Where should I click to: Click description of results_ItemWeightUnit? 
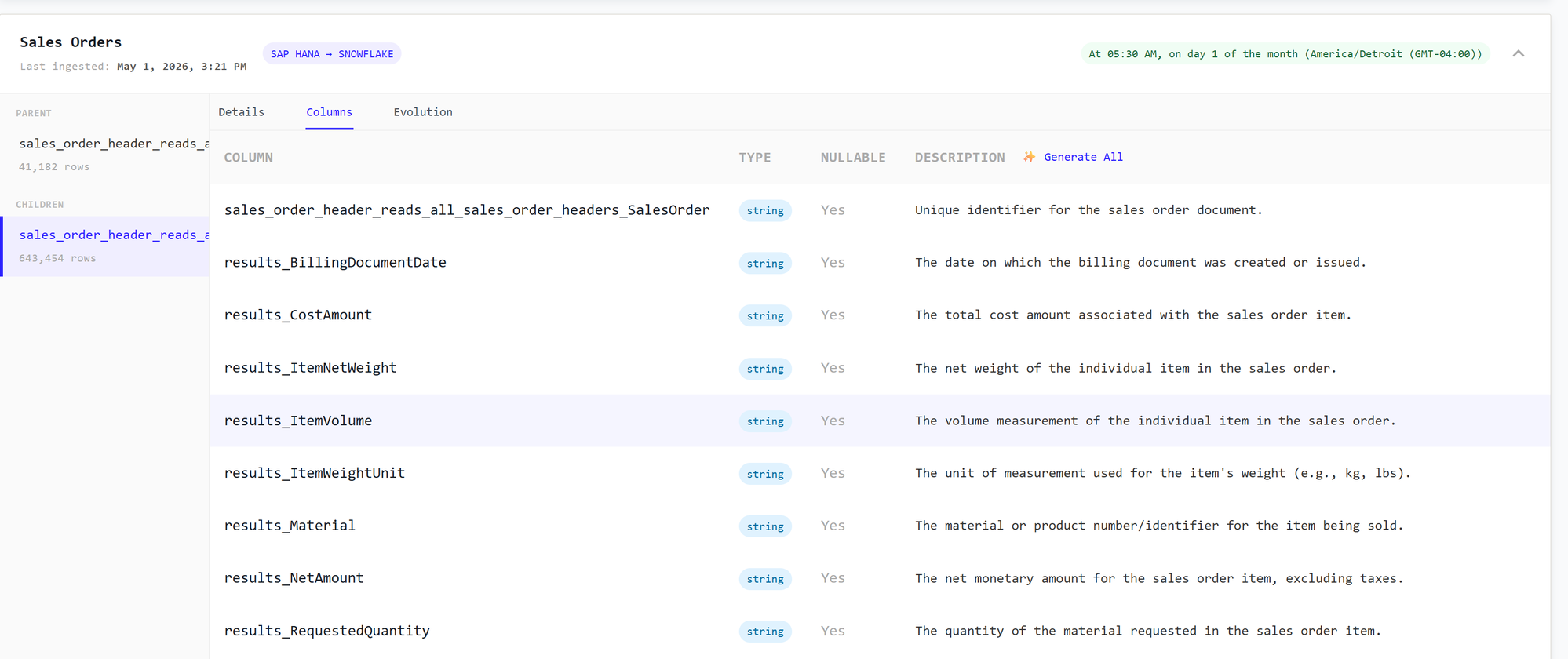pyautogui.click(x=1163, y=473)
